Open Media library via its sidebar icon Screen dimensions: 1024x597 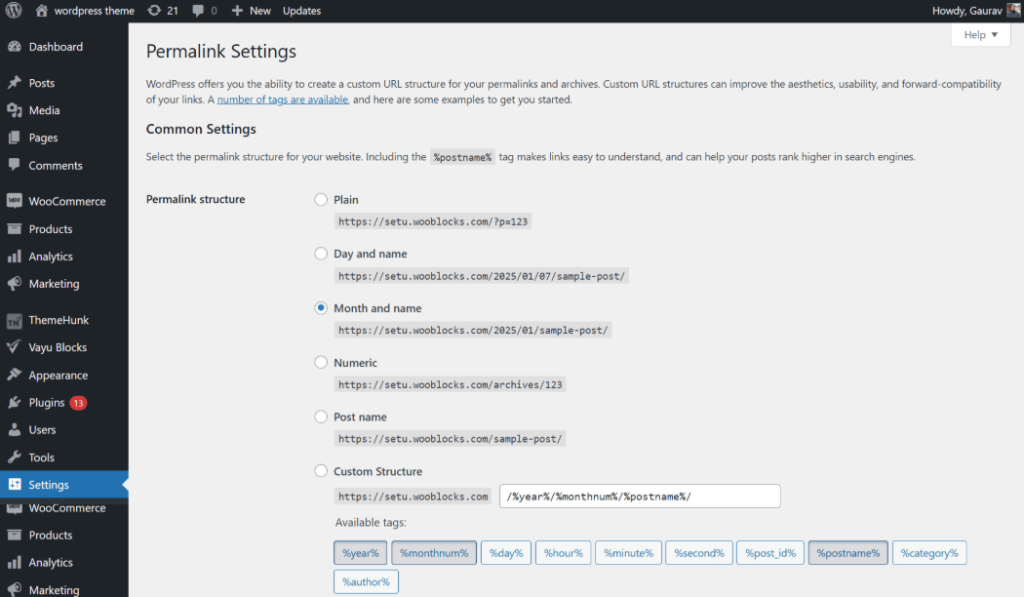tap(14, 110)
